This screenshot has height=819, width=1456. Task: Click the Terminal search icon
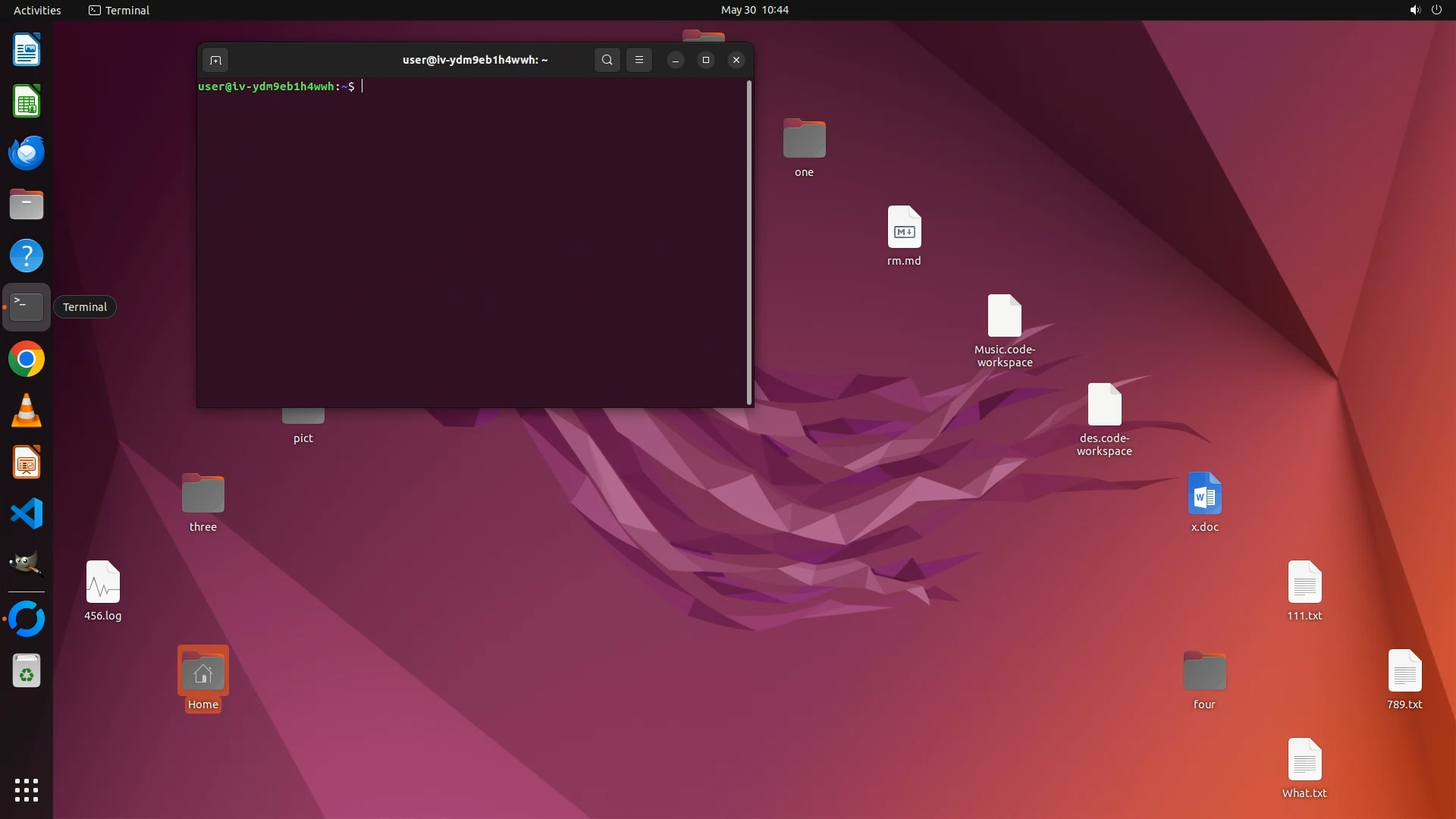point(607,60)
